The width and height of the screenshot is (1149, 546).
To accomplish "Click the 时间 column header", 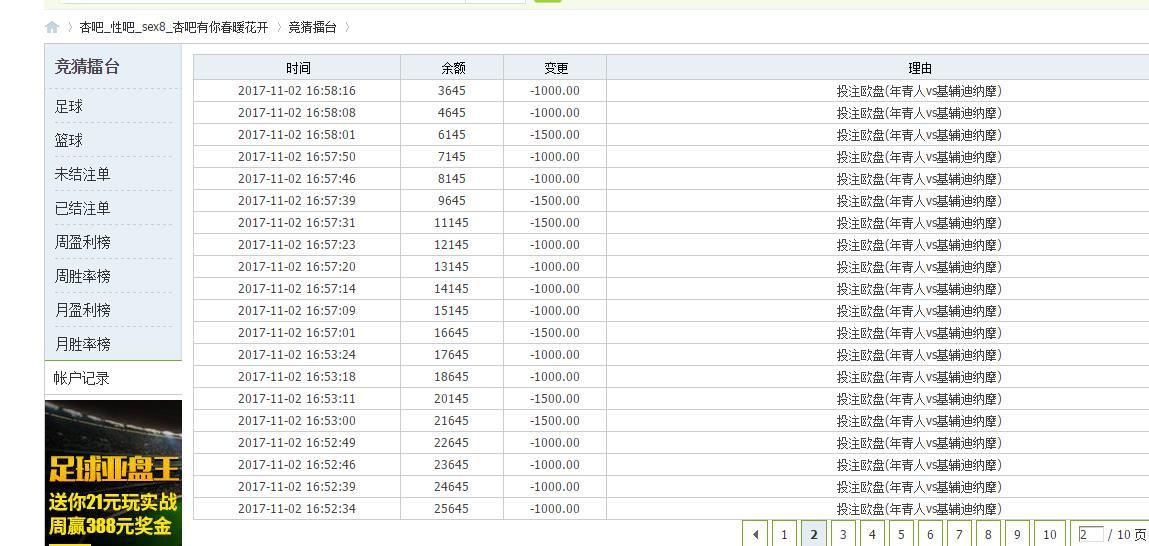I will (x=297, y=68).
